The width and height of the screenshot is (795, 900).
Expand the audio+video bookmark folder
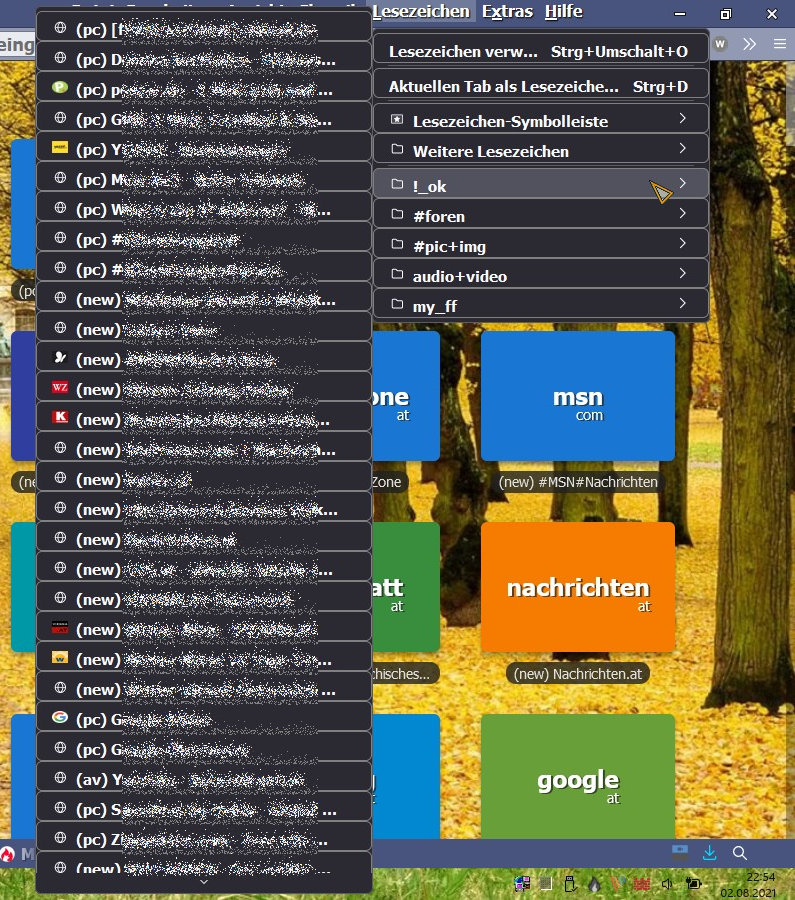[x=540, y=276]
